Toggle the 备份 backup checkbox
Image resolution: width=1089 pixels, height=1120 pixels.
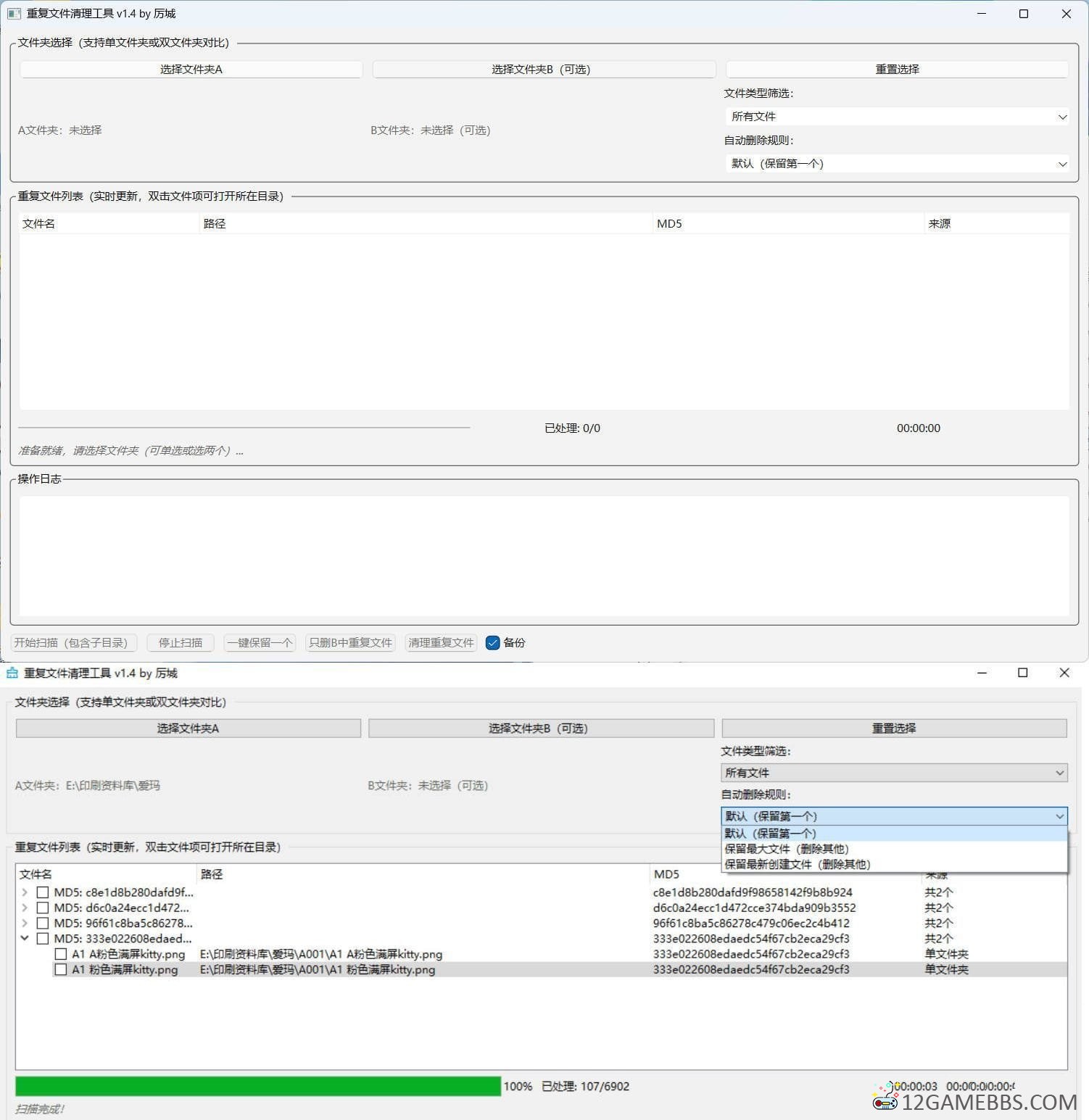pos(493,643)
